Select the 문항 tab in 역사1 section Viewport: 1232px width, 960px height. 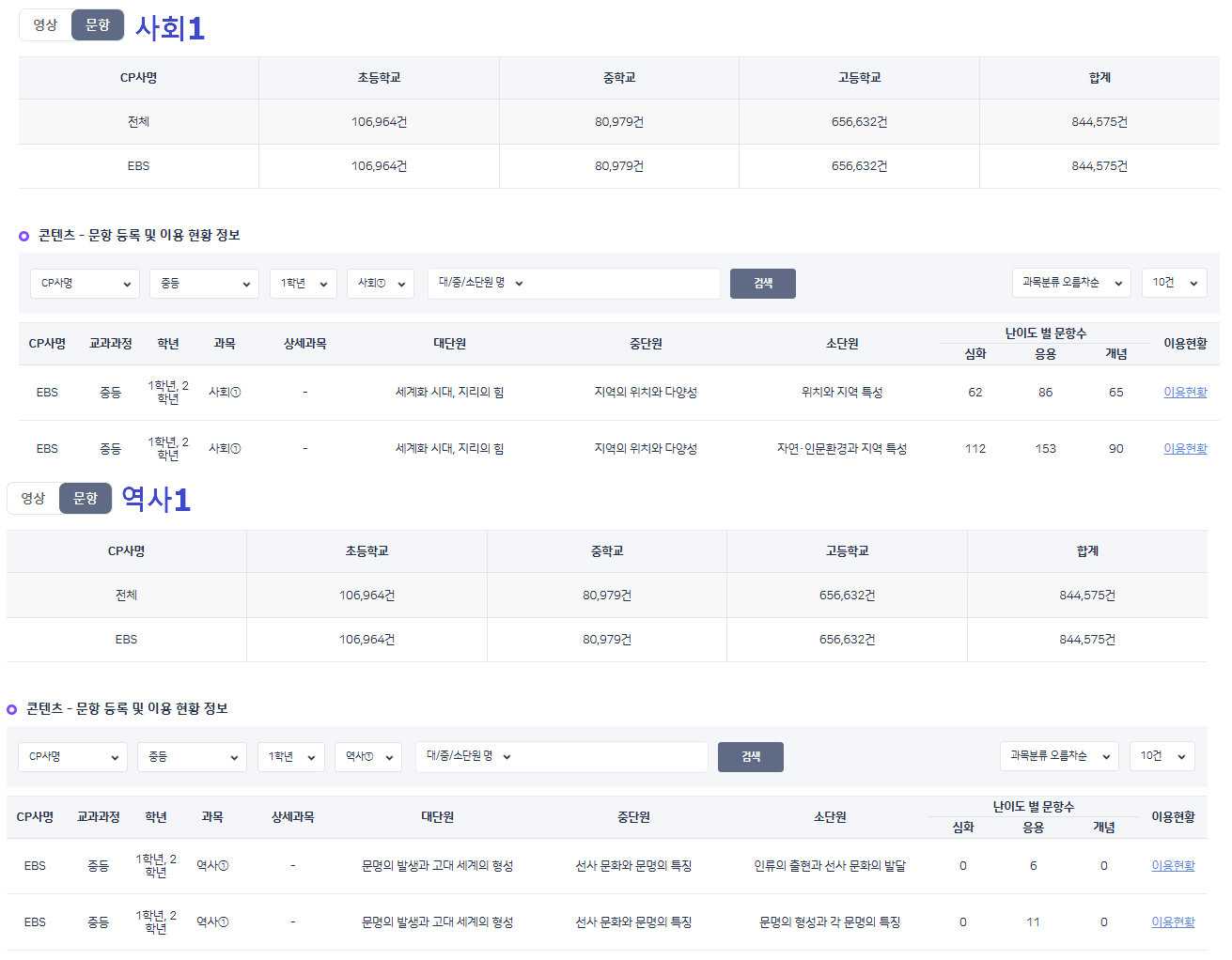coord(86,499)
